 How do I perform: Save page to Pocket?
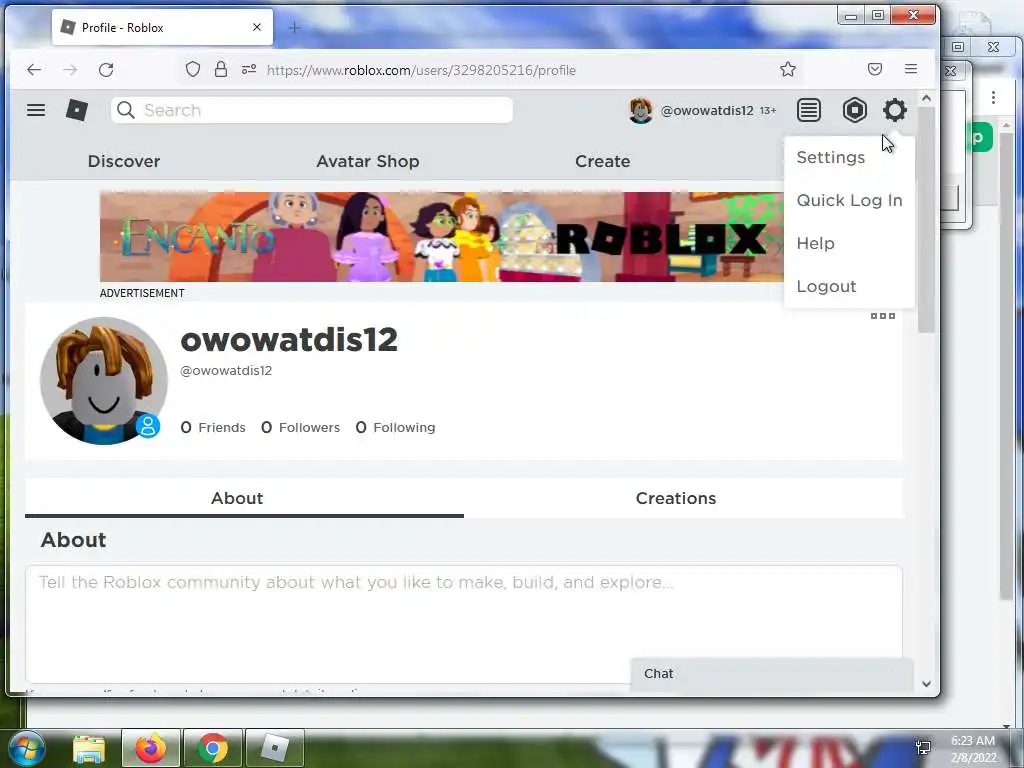(874, 69)
